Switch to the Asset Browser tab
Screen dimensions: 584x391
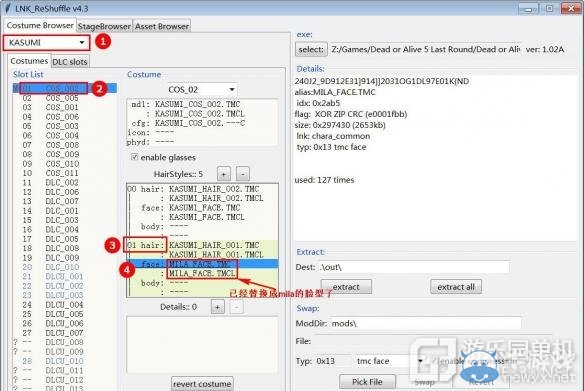tap(162, 26)
